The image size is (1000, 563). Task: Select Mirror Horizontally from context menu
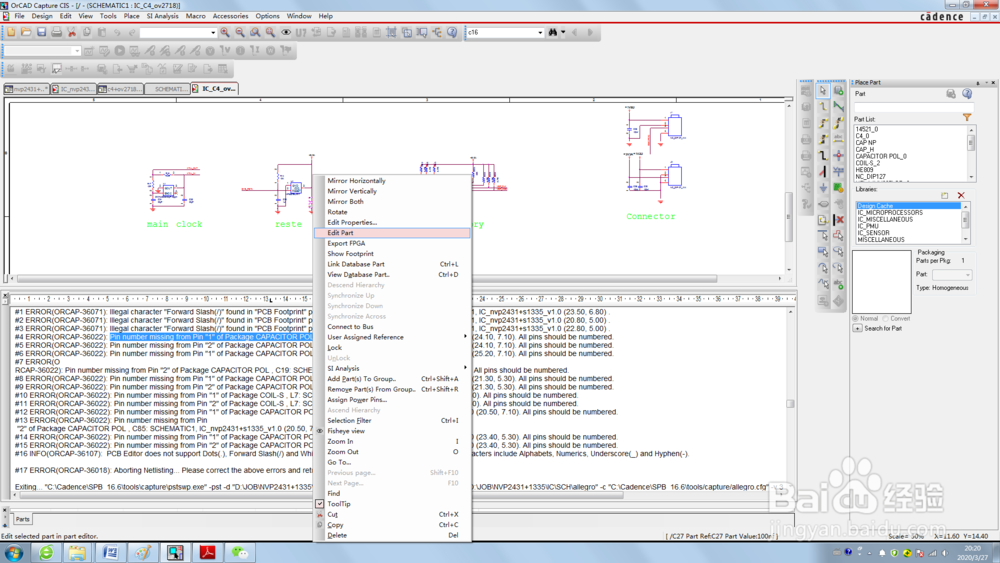pos(392,180)
